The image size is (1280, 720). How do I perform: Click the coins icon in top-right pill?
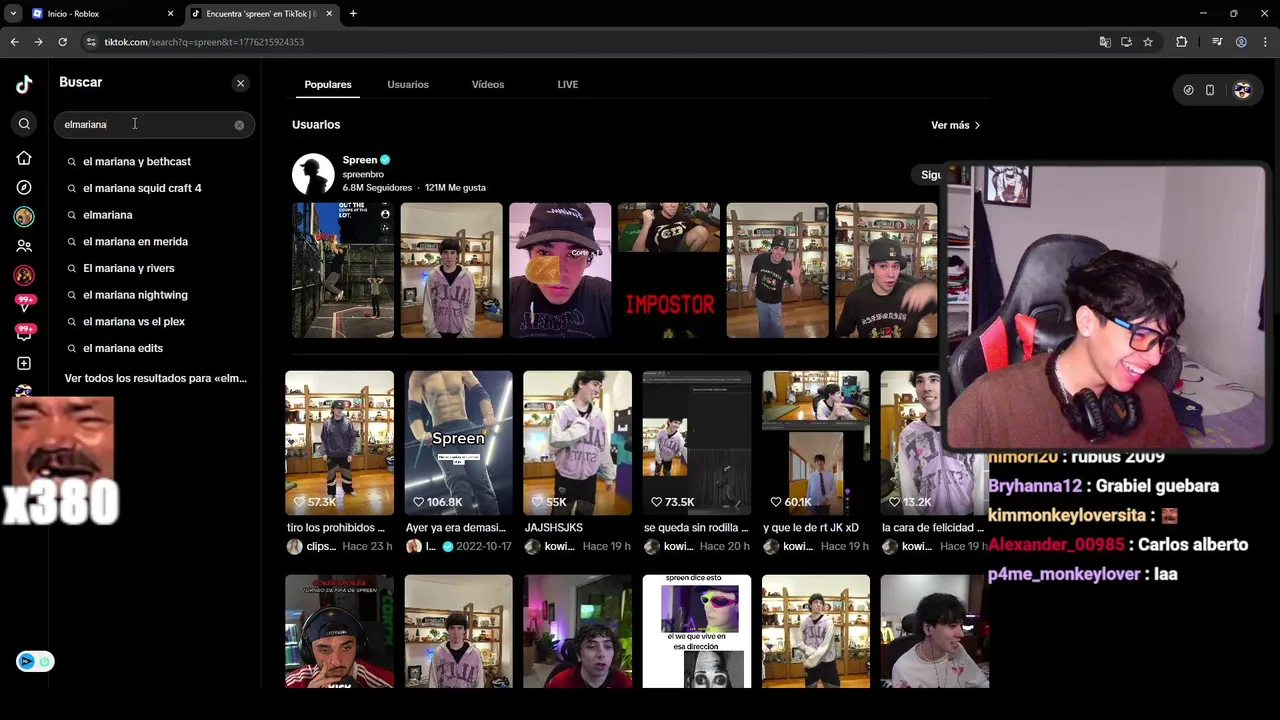click(x=1188, y=90)
